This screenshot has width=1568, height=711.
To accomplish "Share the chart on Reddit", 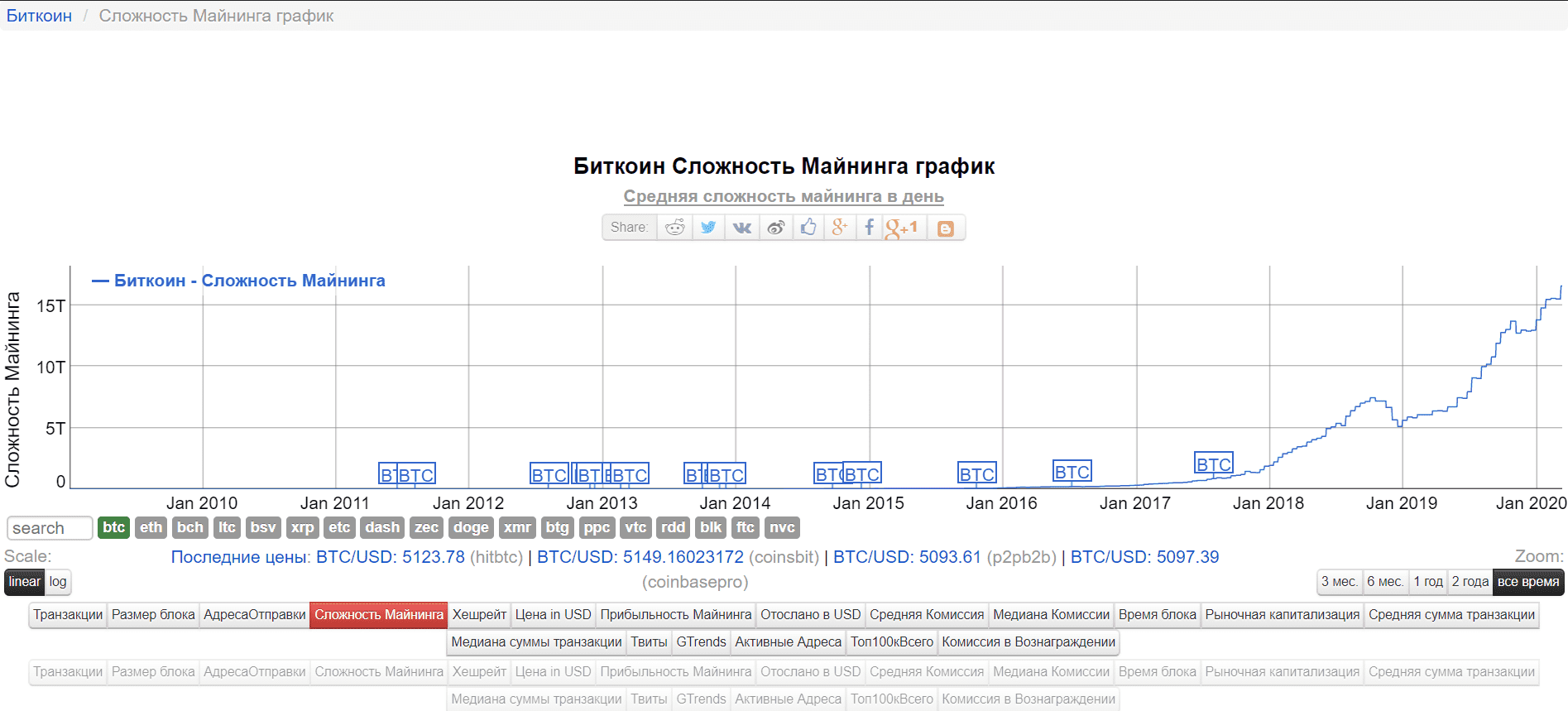I will point(675,228).
